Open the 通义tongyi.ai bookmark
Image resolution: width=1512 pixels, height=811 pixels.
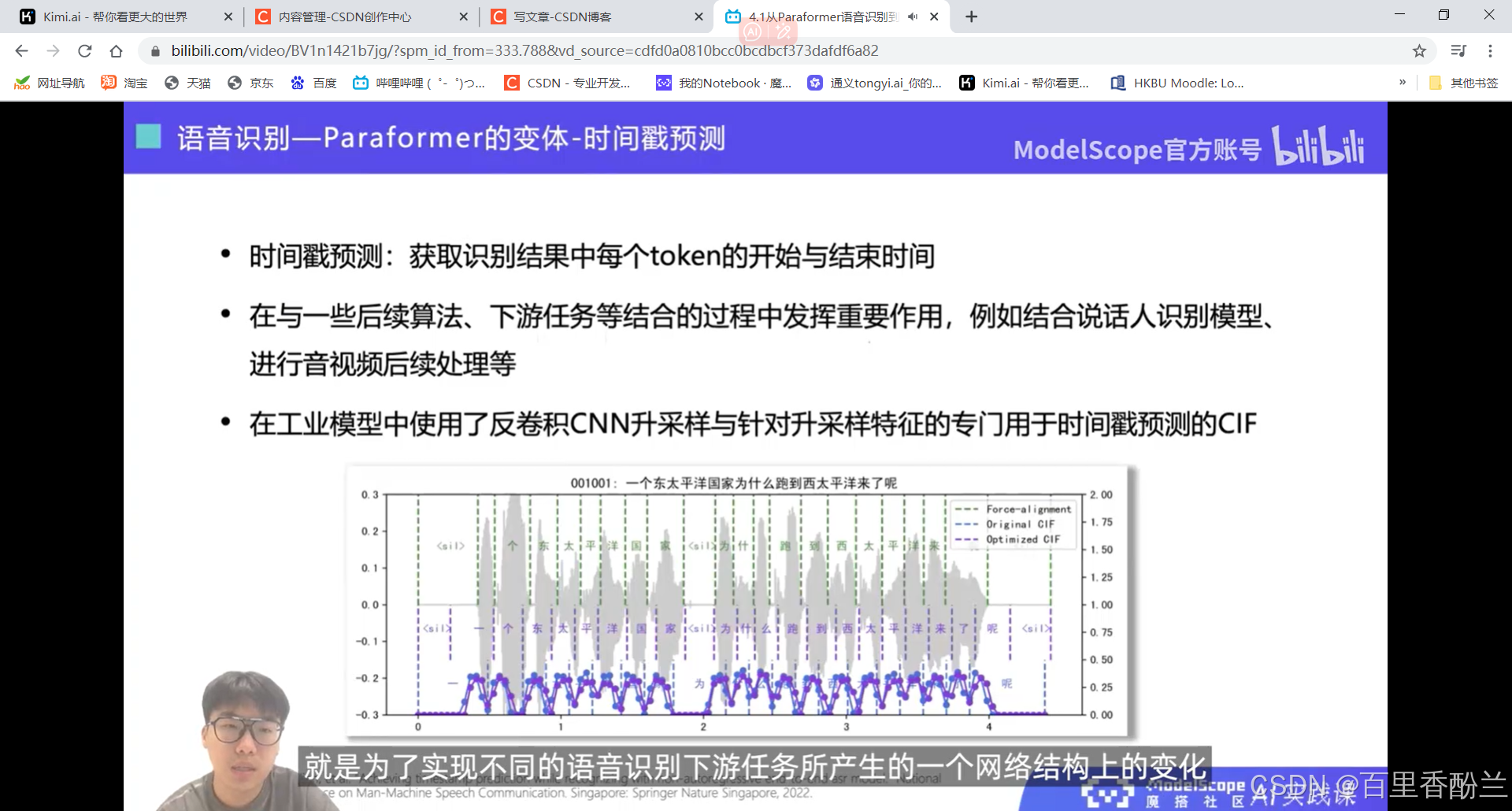click(875, 83)
